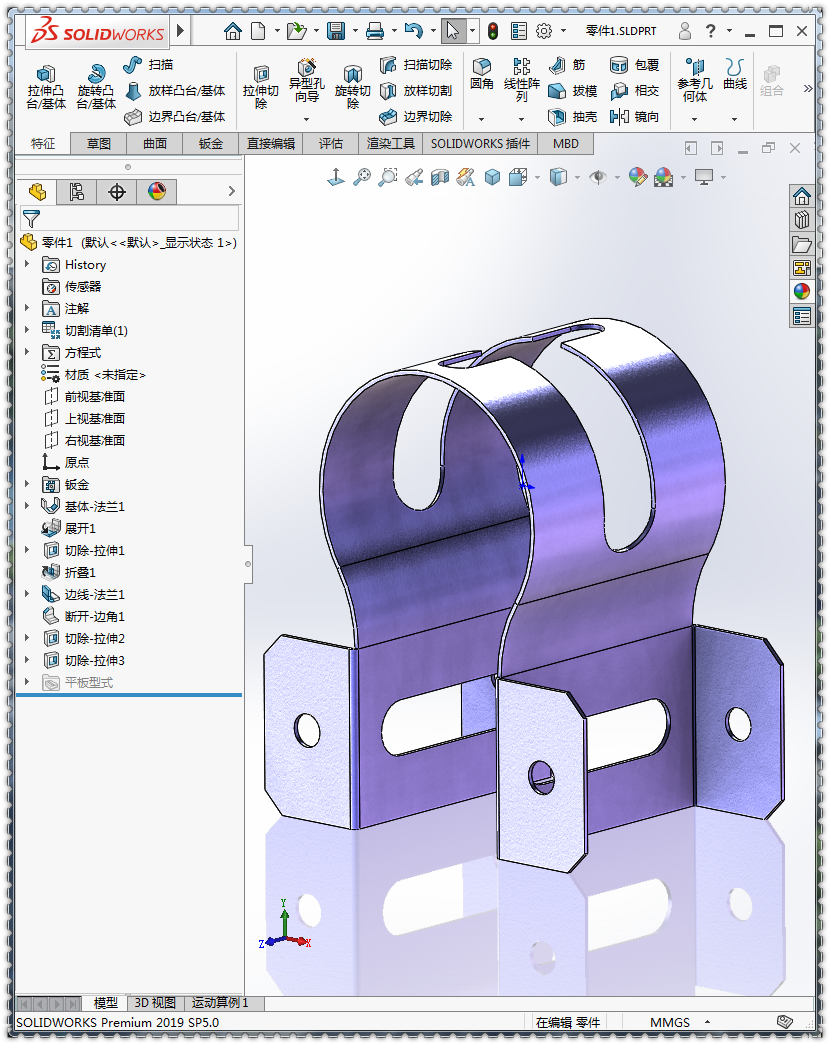Screen dimensions: 830x1045
Task: Click the Zoom to Fit view icon
Action: pos(362,177)
